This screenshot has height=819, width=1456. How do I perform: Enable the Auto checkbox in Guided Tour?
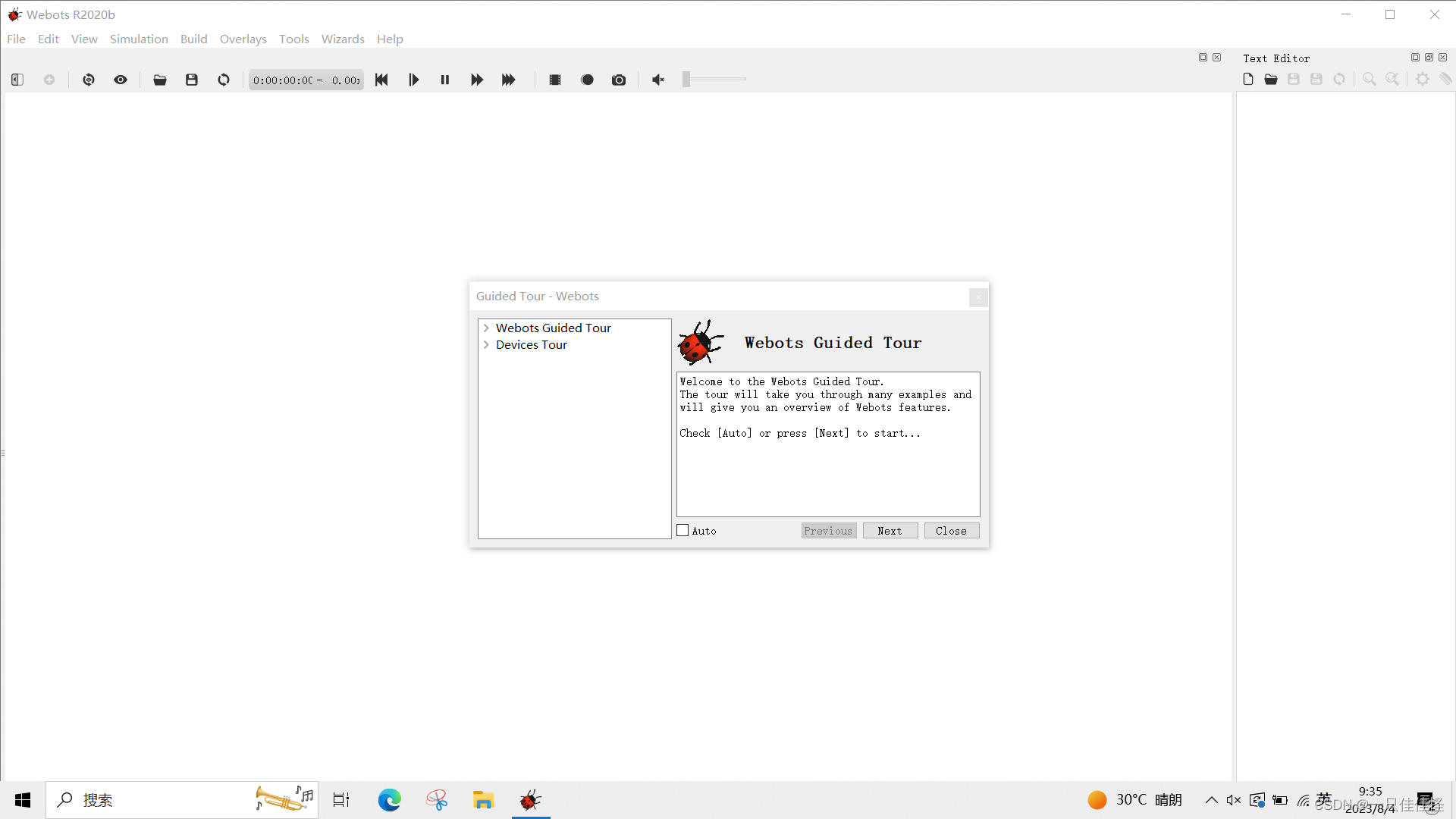click(683, 530)
